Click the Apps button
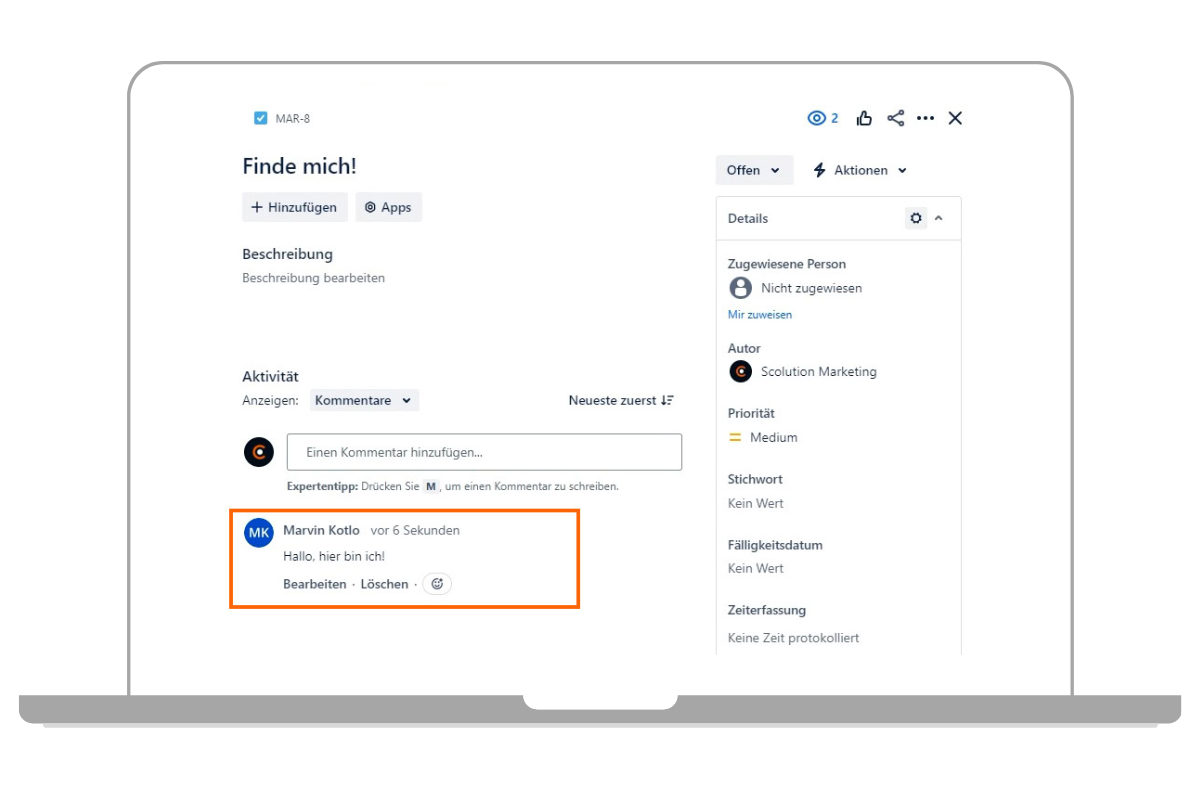The image size is (1200, 790). coord(388,207)
